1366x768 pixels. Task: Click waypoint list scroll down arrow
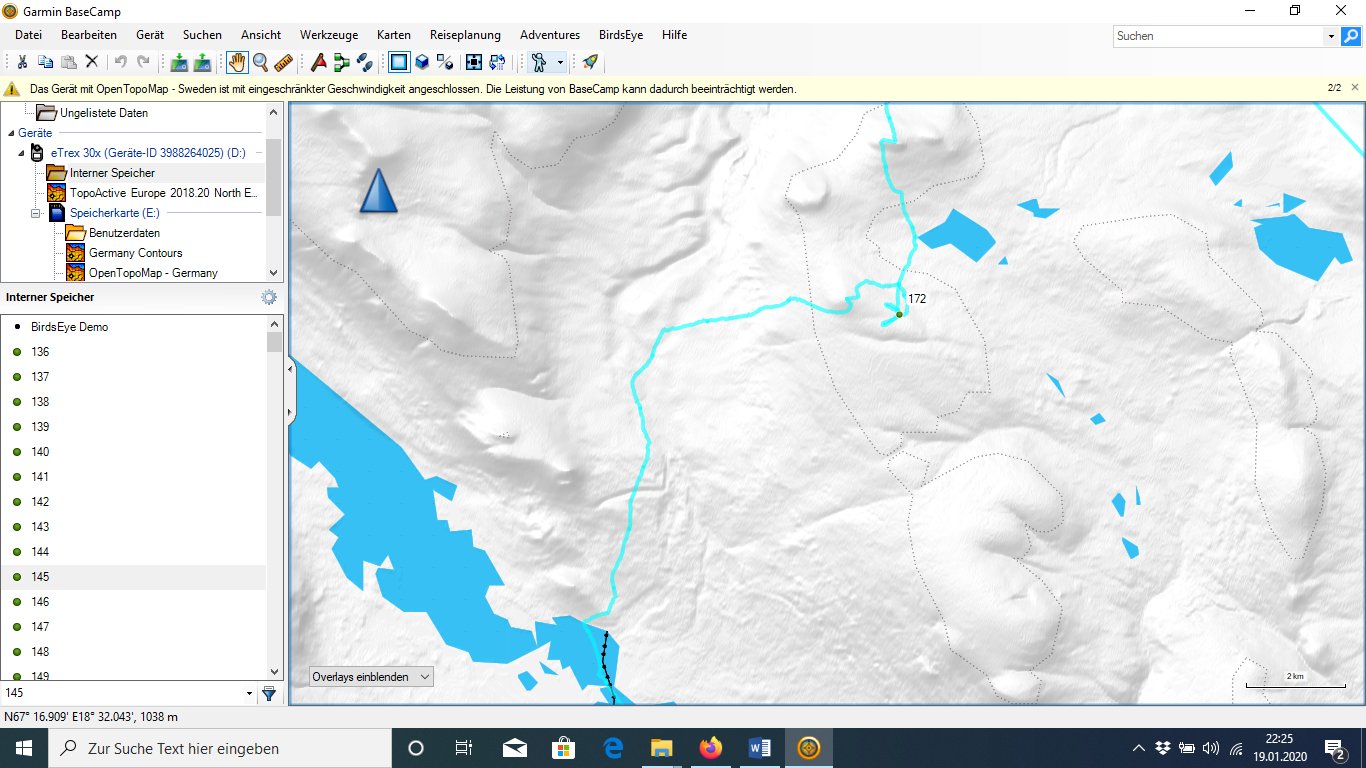coord(274,672)
